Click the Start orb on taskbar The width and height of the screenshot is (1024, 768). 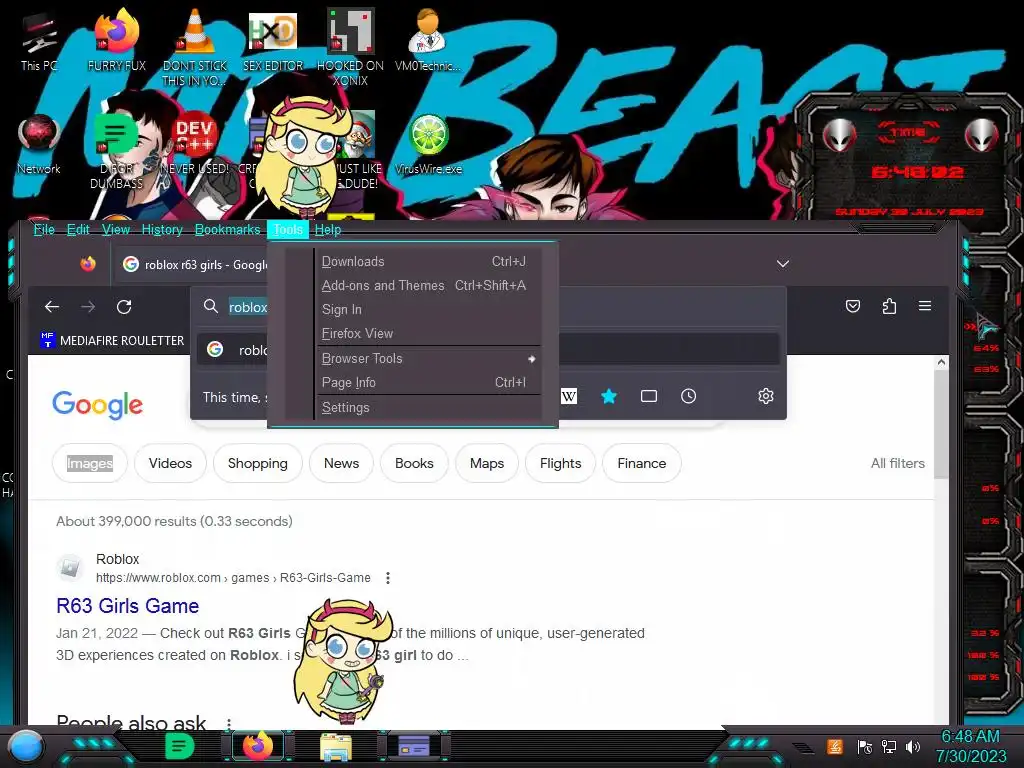pyautogui.click(x=26, y=747)
